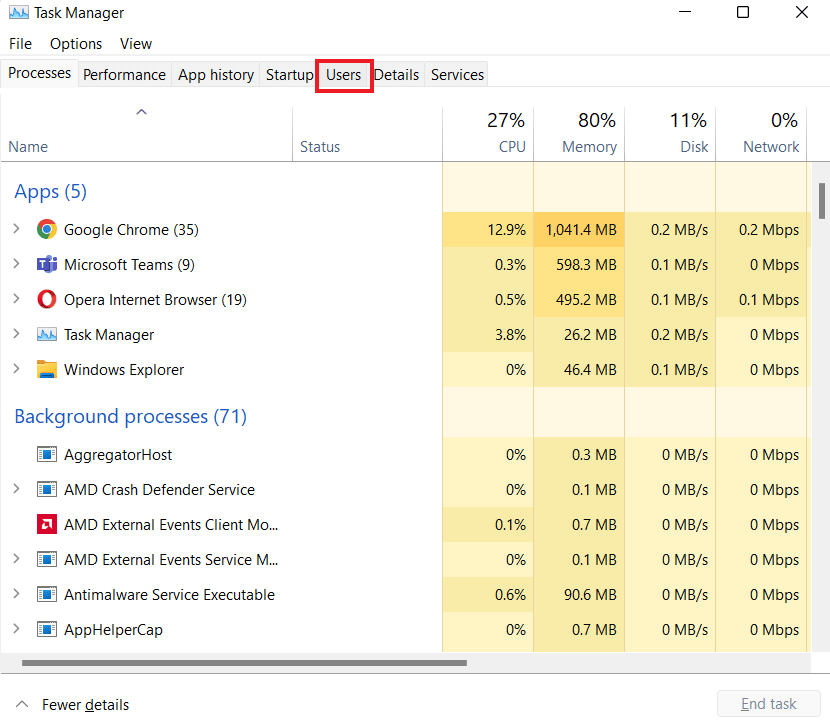This screenshot has width=830, height=725.
Task: Sort processes by Memory column
Action: (x=579, y=134)
